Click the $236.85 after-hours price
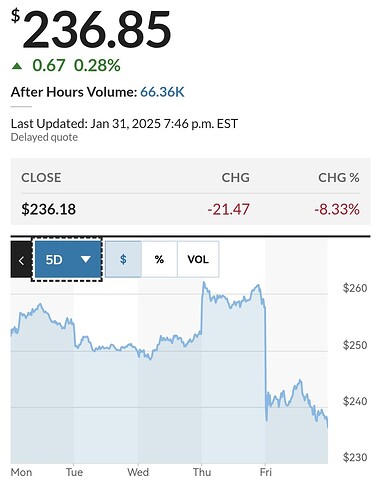The width and height of the screenshot is (381, 500). [x=91, y=29]
